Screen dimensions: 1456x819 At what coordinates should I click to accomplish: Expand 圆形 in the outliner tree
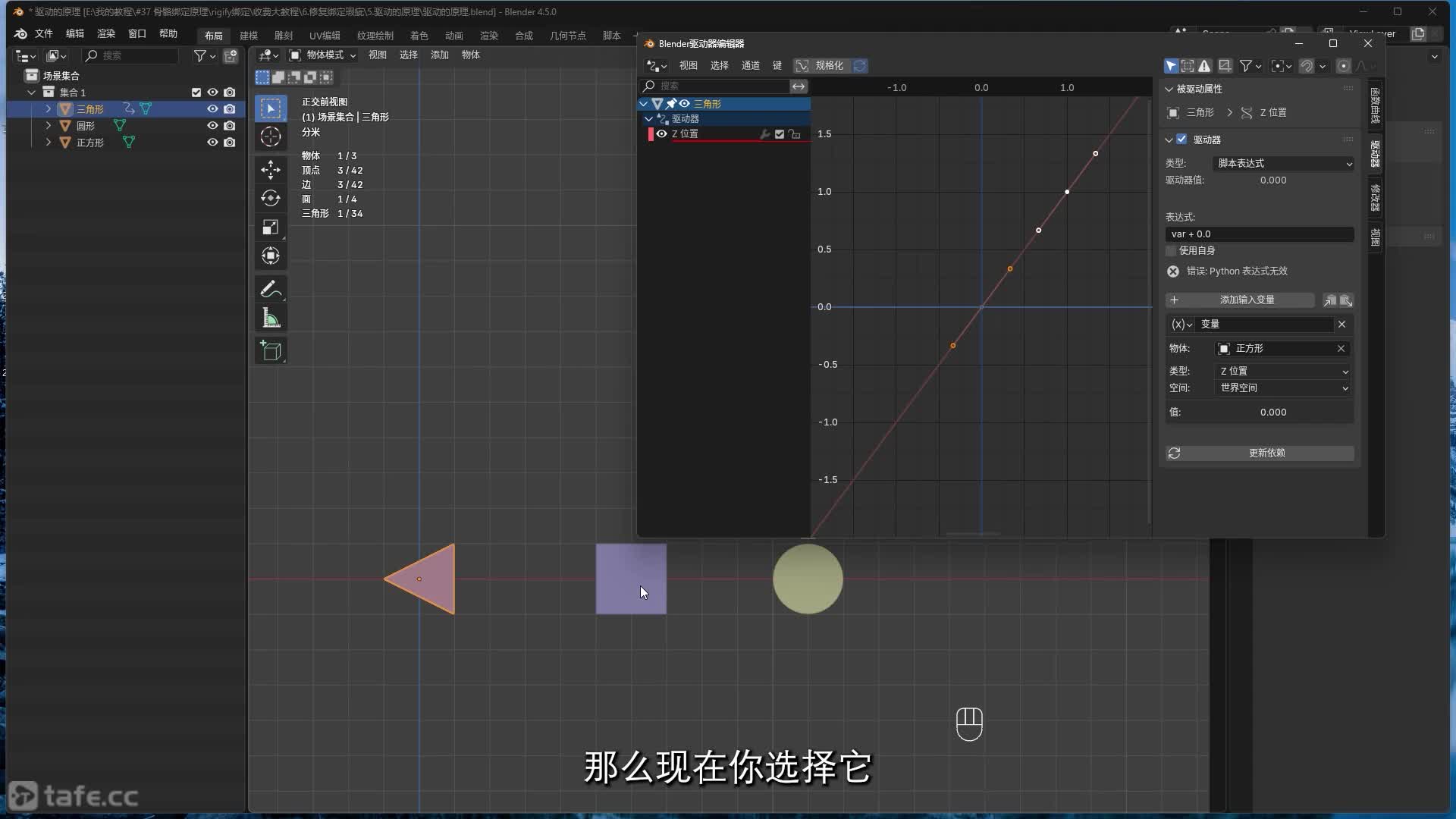(x=49, y=126)
